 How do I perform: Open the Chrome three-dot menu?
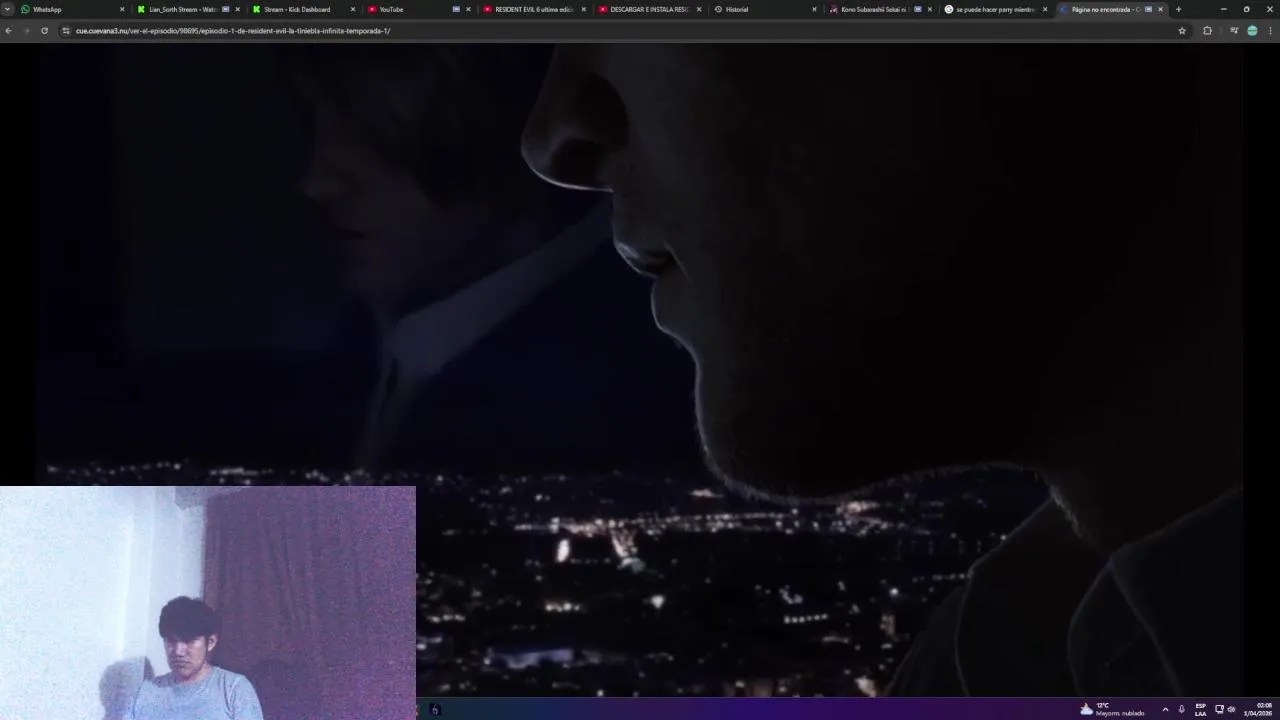(x=1271, y=31)
